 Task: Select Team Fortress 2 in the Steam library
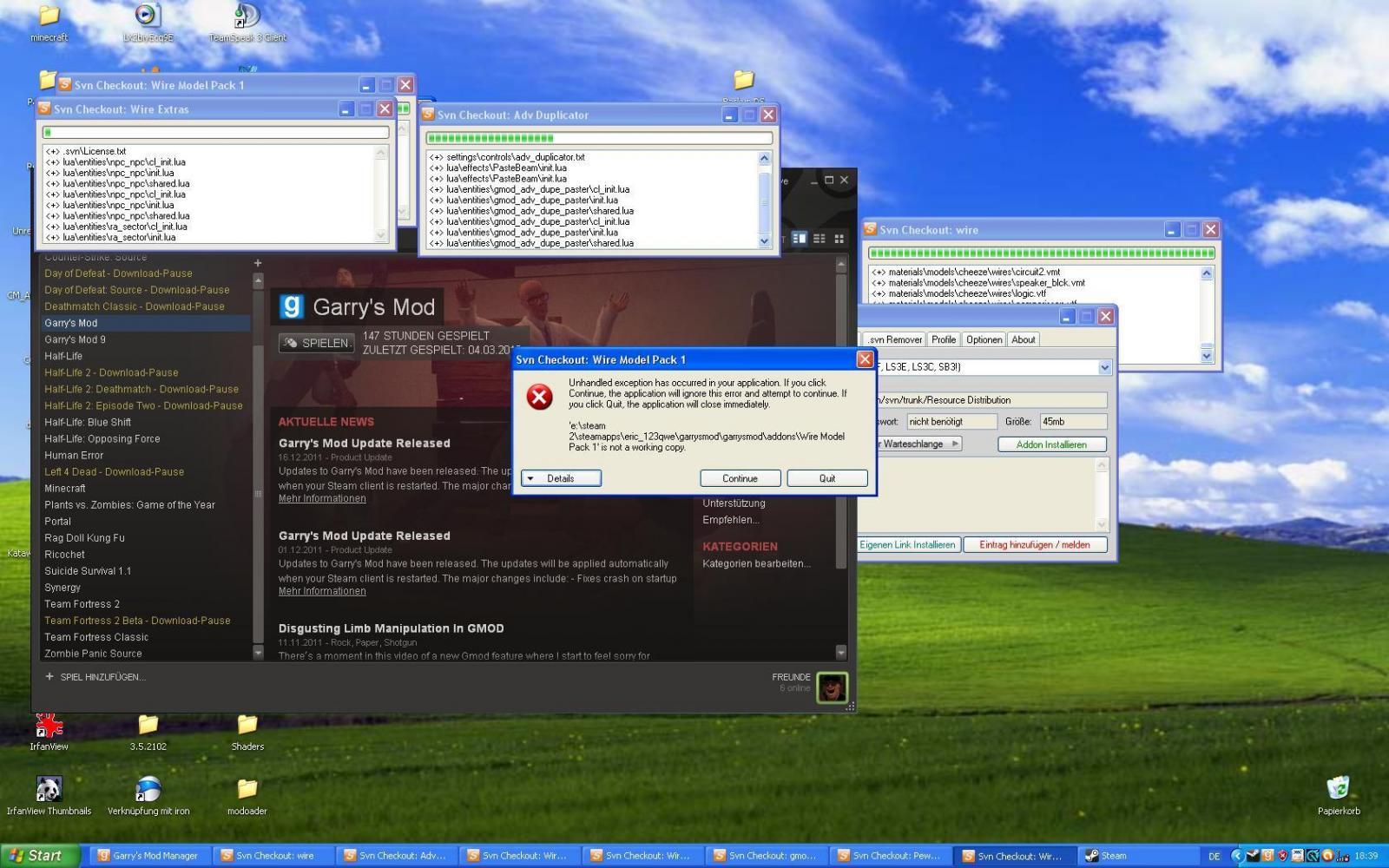point(145,604)
